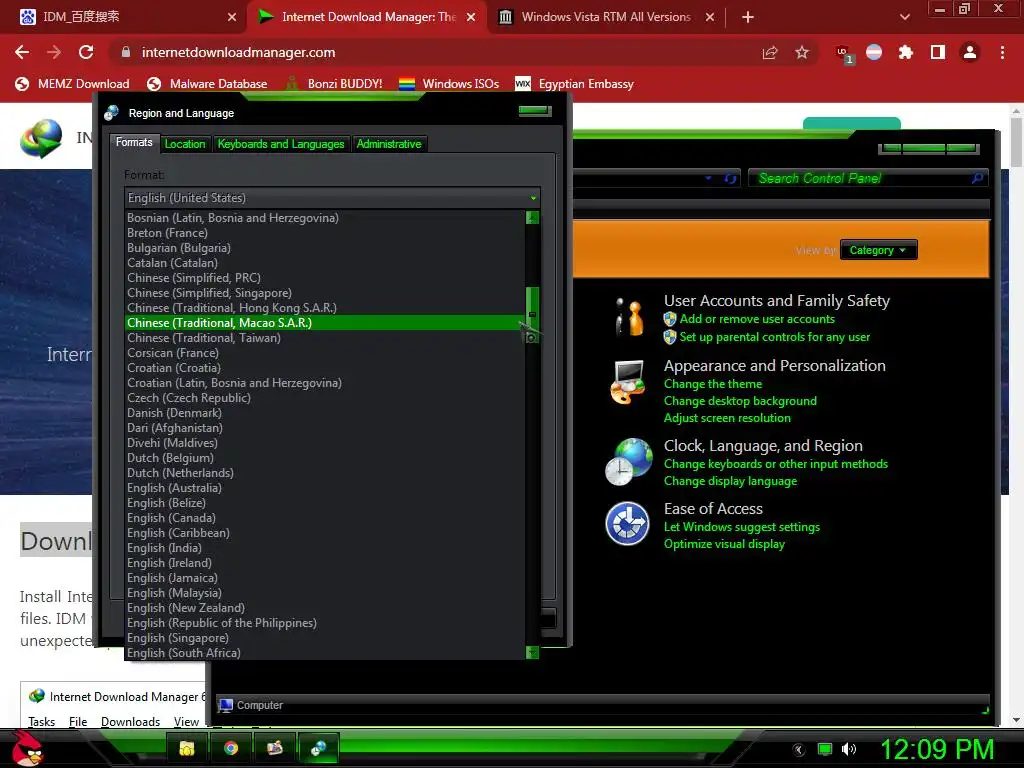Select Chinese (Traditional, Taiwan) format
This screenshot has width=1024, height=768.
(325, 338)
